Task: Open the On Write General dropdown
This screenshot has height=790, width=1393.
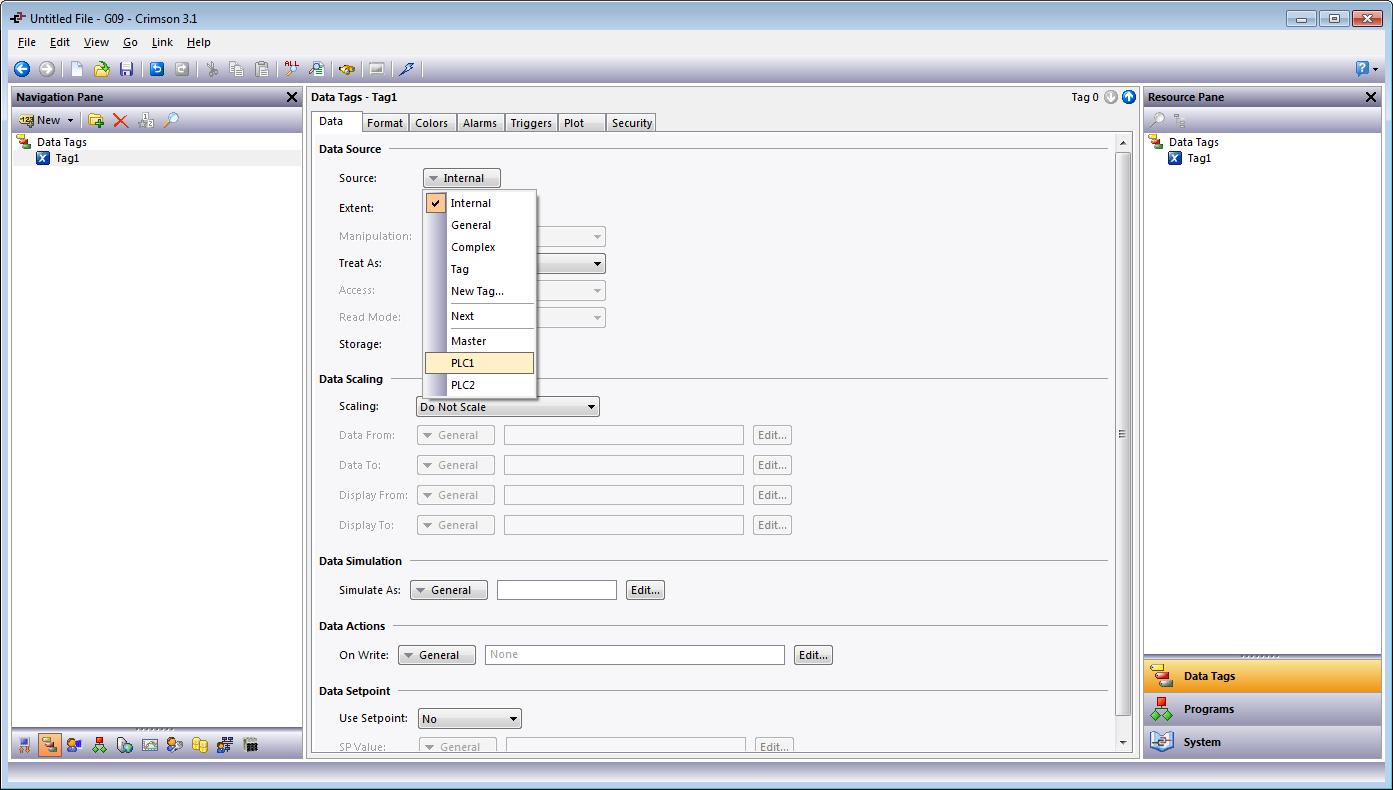Action: coord(437,655)
